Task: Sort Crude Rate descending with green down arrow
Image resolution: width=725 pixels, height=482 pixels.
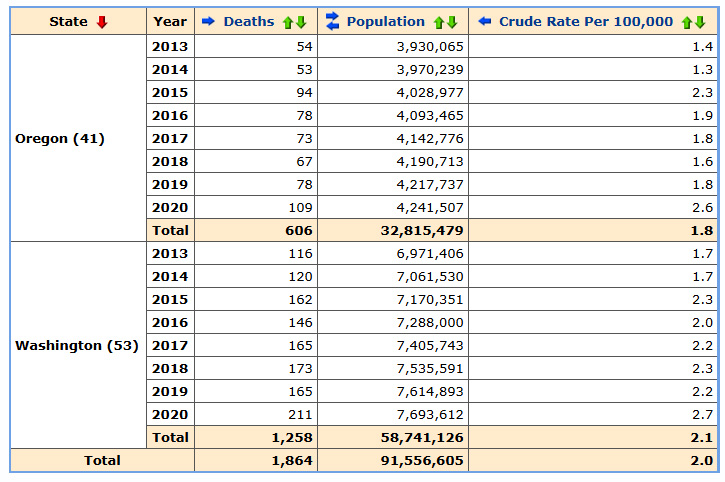Action: [x=700, y=22]
